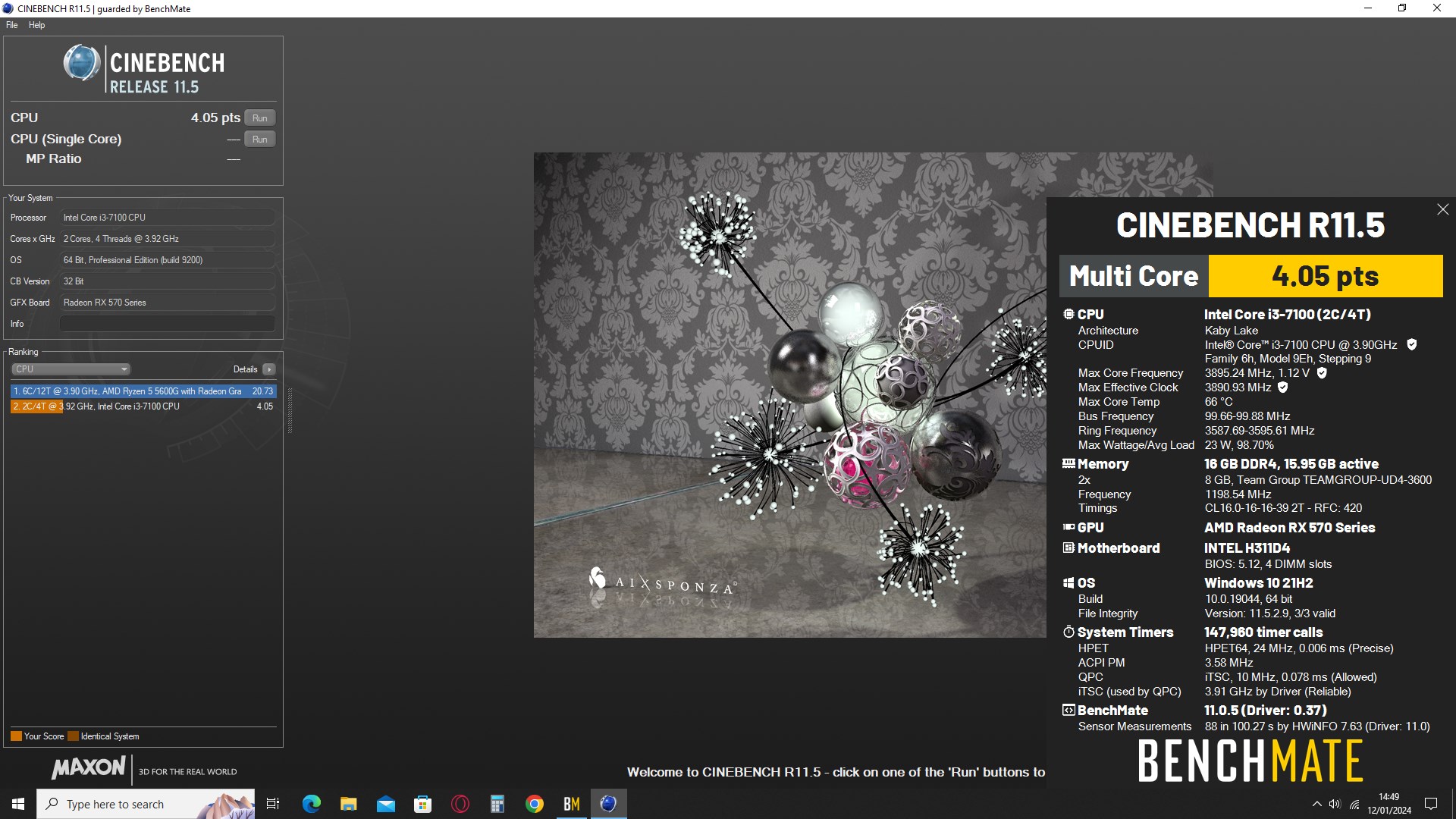Show hidden system tray icons

tap(1316, 804)
